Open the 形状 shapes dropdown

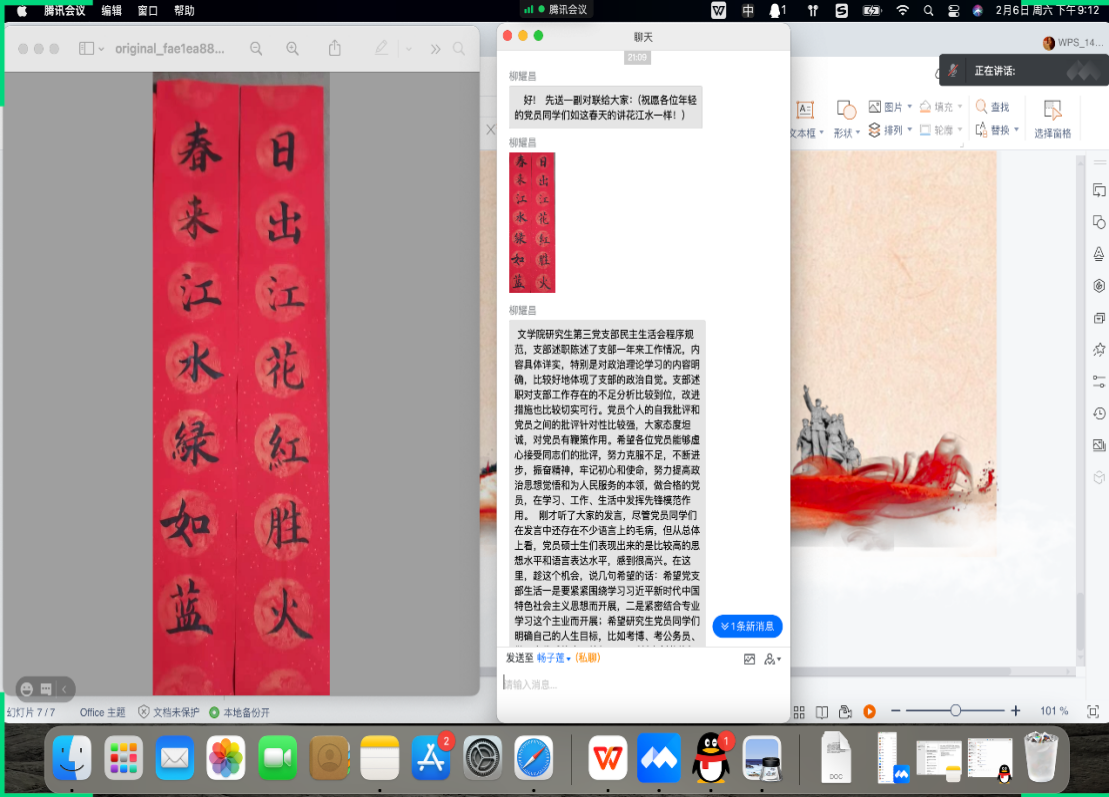tap(846, 119)
